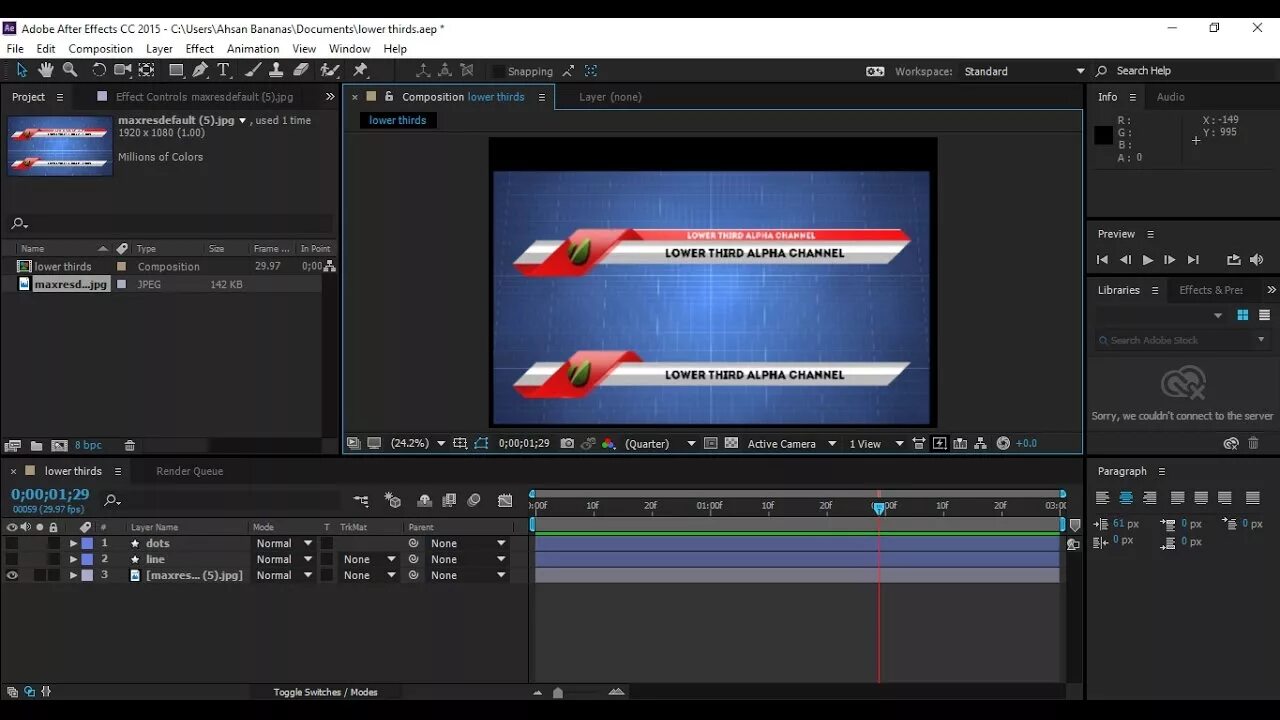Expand the line layer properties
1280x720 pixels.
[73, 559]
